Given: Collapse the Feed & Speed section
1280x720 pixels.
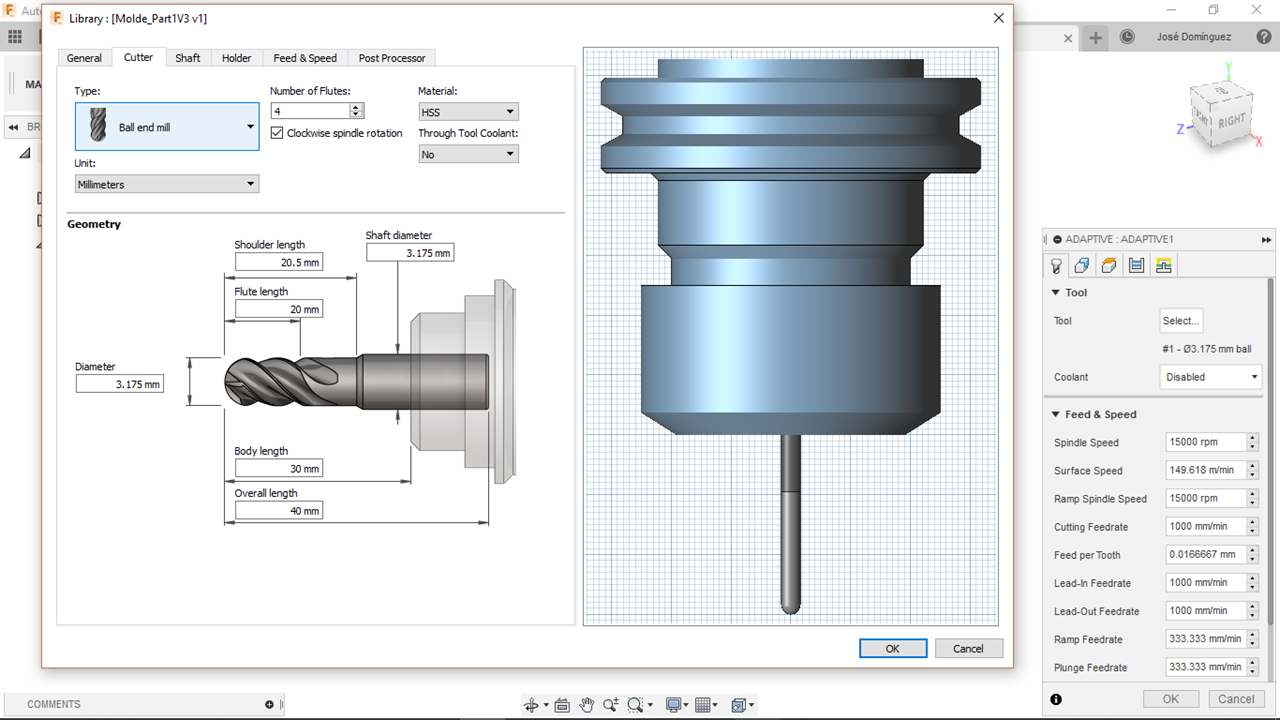Looking at the screenshot, I should coord(1056,415).
